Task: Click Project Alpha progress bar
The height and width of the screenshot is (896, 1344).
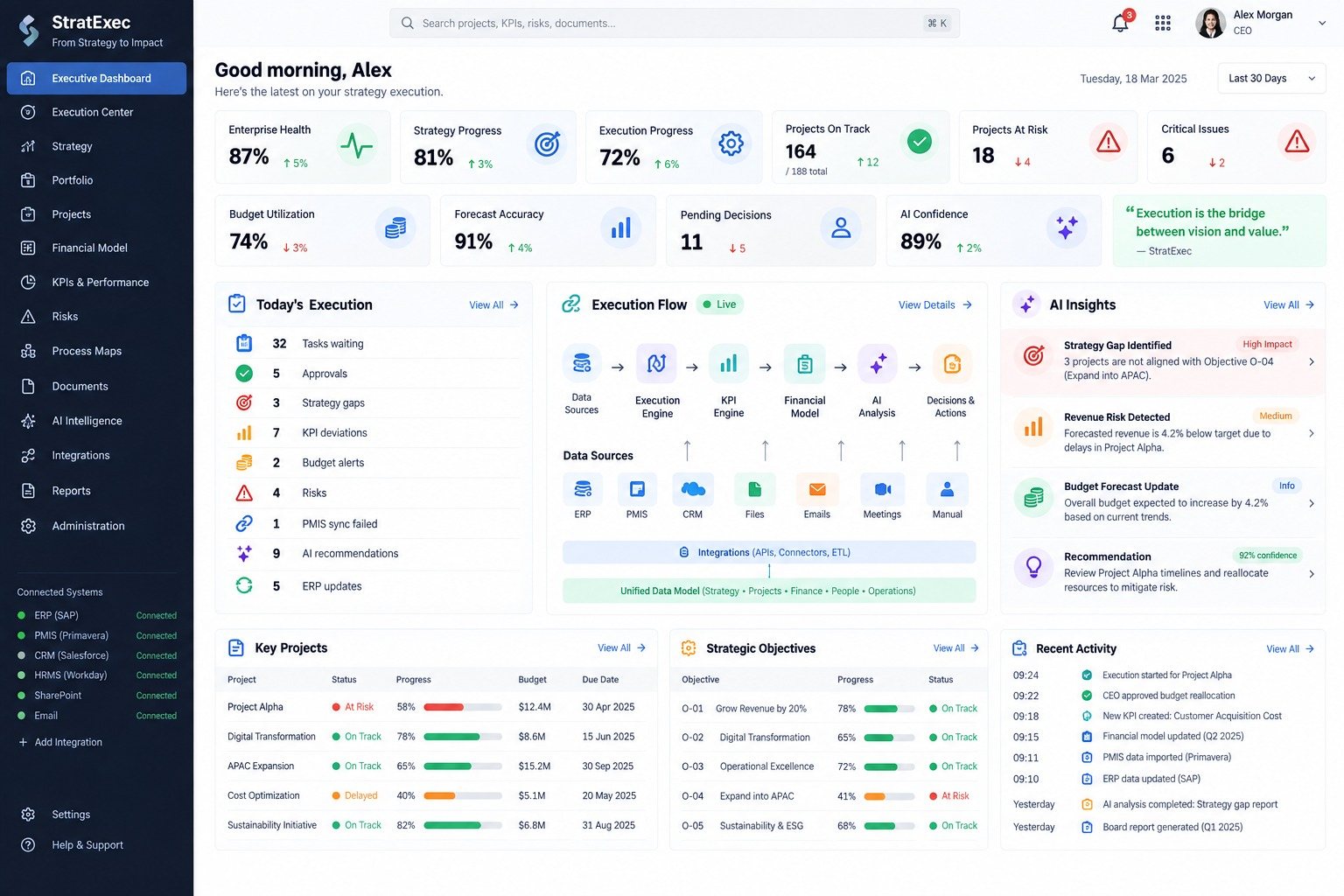Action: tap(463, 707)
